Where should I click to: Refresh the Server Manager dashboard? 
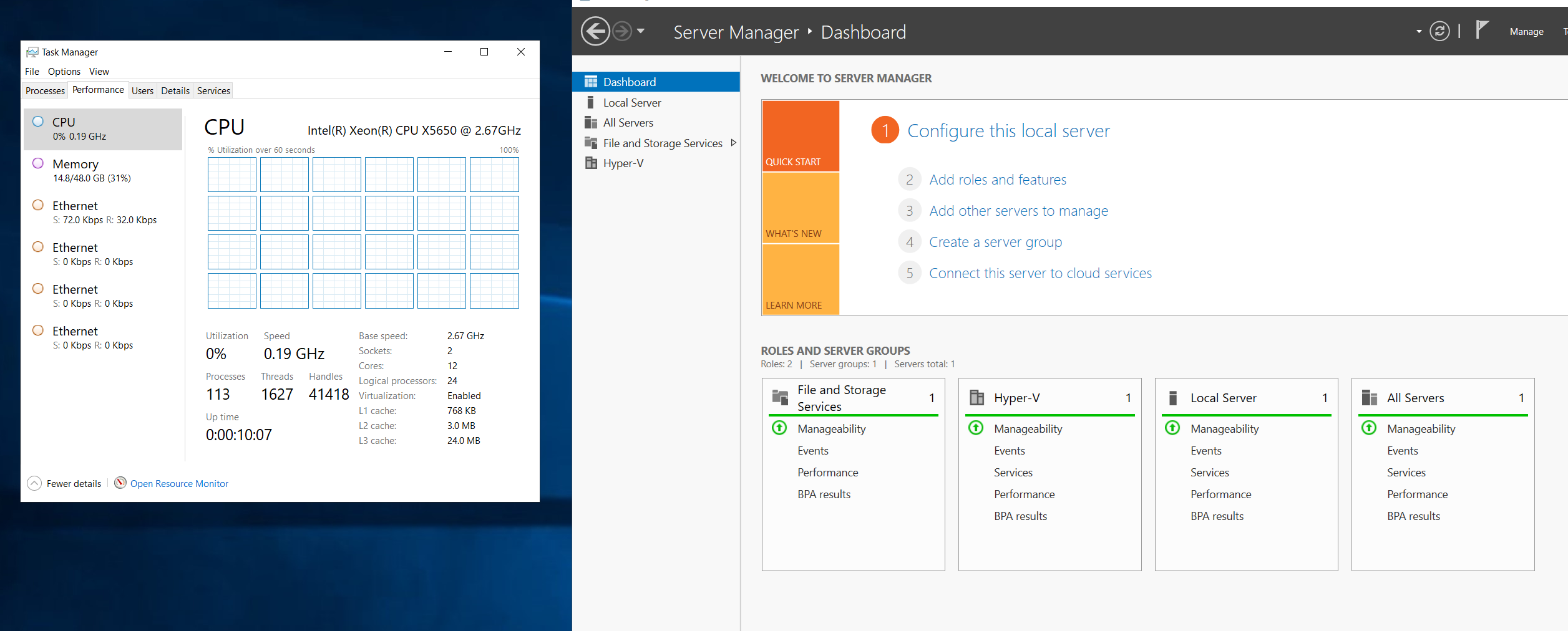tap(1439, 31)
